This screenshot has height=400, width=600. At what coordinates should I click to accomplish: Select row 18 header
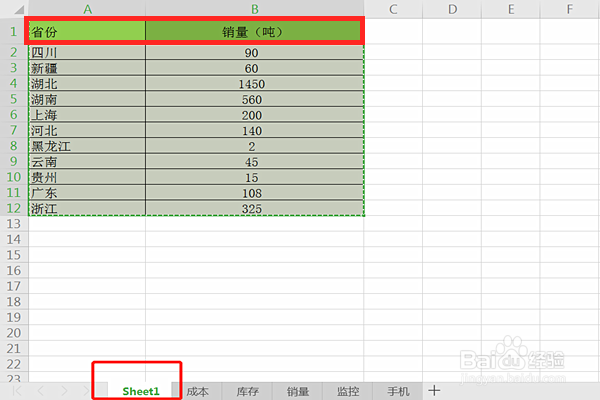[14, 302]
